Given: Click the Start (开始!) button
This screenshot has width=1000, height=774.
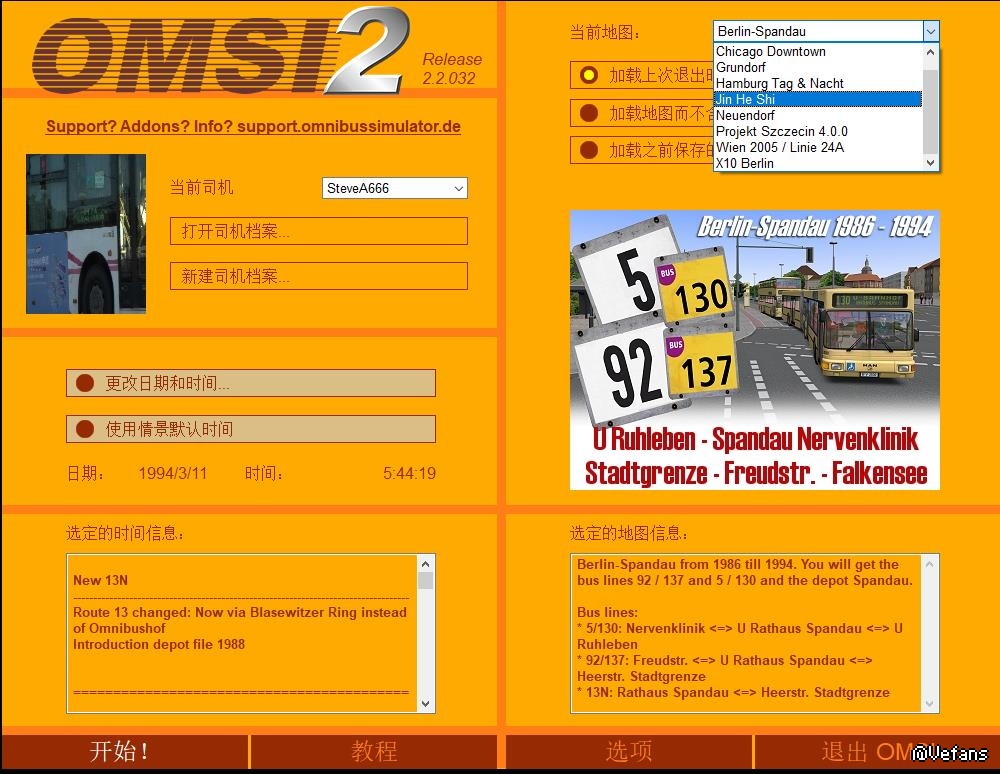Looking at the screenshot, I should point(124,752).
